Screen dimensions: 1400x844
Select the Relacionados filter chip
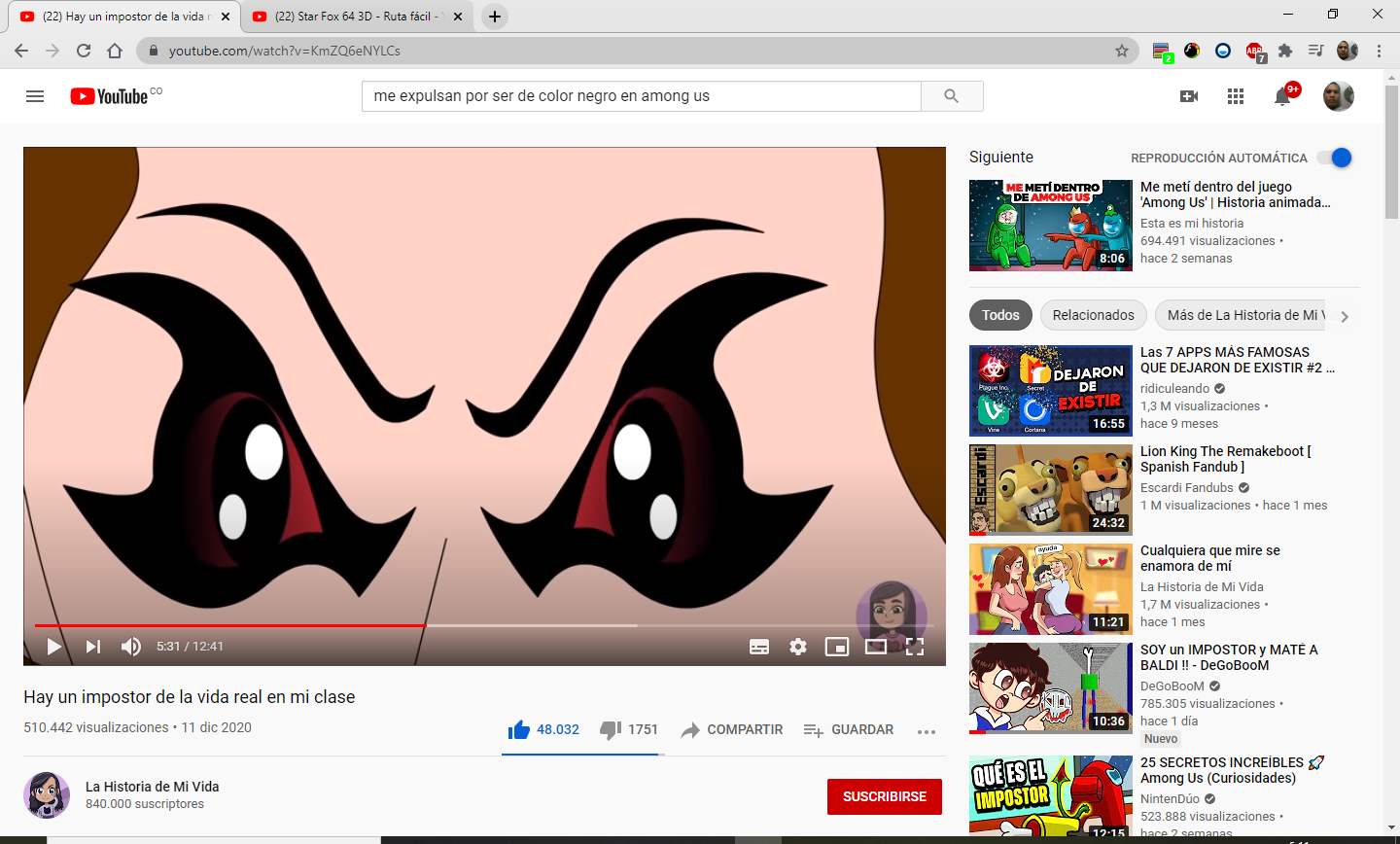pyautogui.click(x=1093, y=315)
